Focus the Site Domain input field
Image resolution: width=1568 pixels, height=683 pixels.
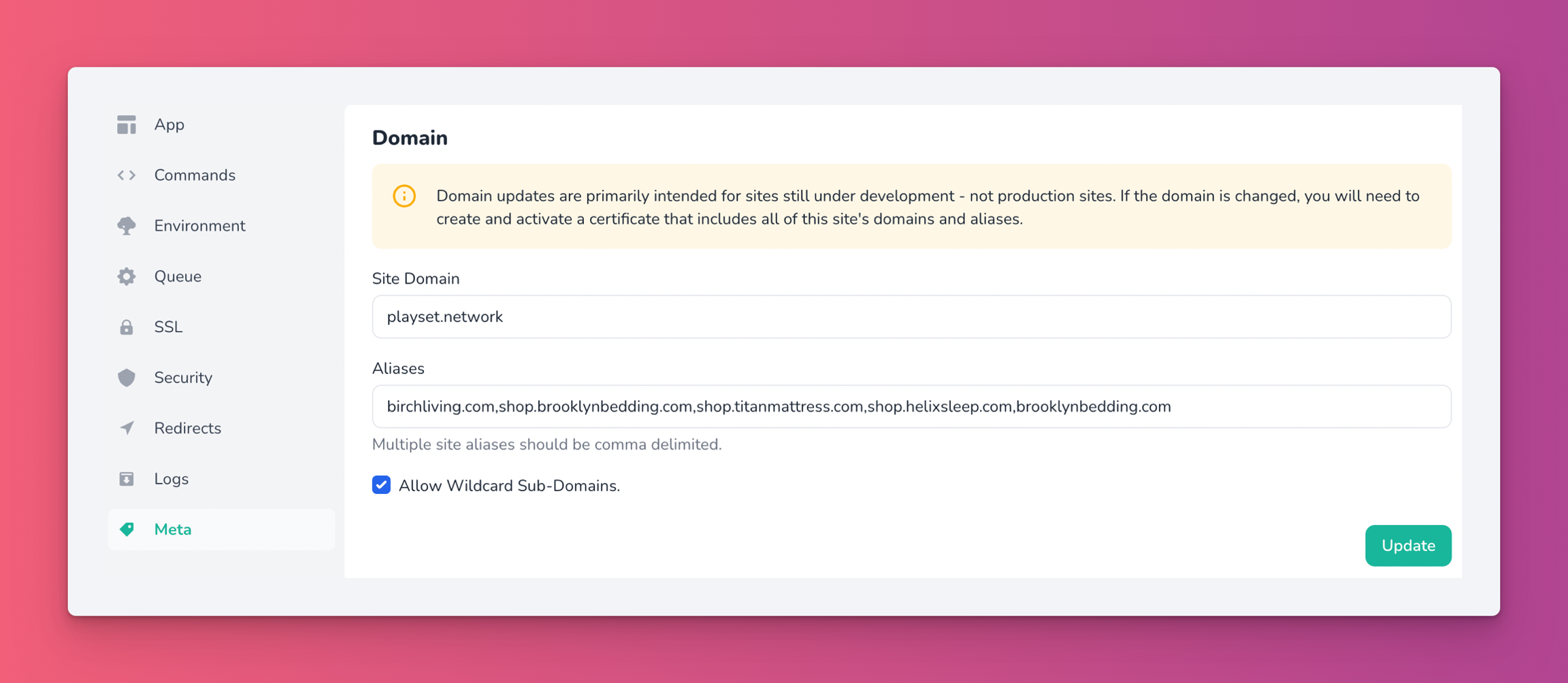tap(911, 317)
